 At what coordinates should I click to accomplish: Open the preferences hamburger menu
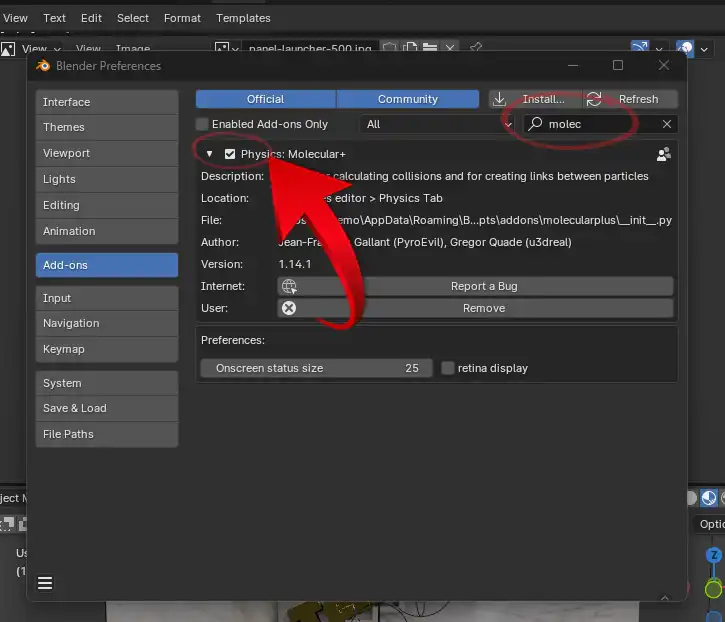click(x=45, y=583)
